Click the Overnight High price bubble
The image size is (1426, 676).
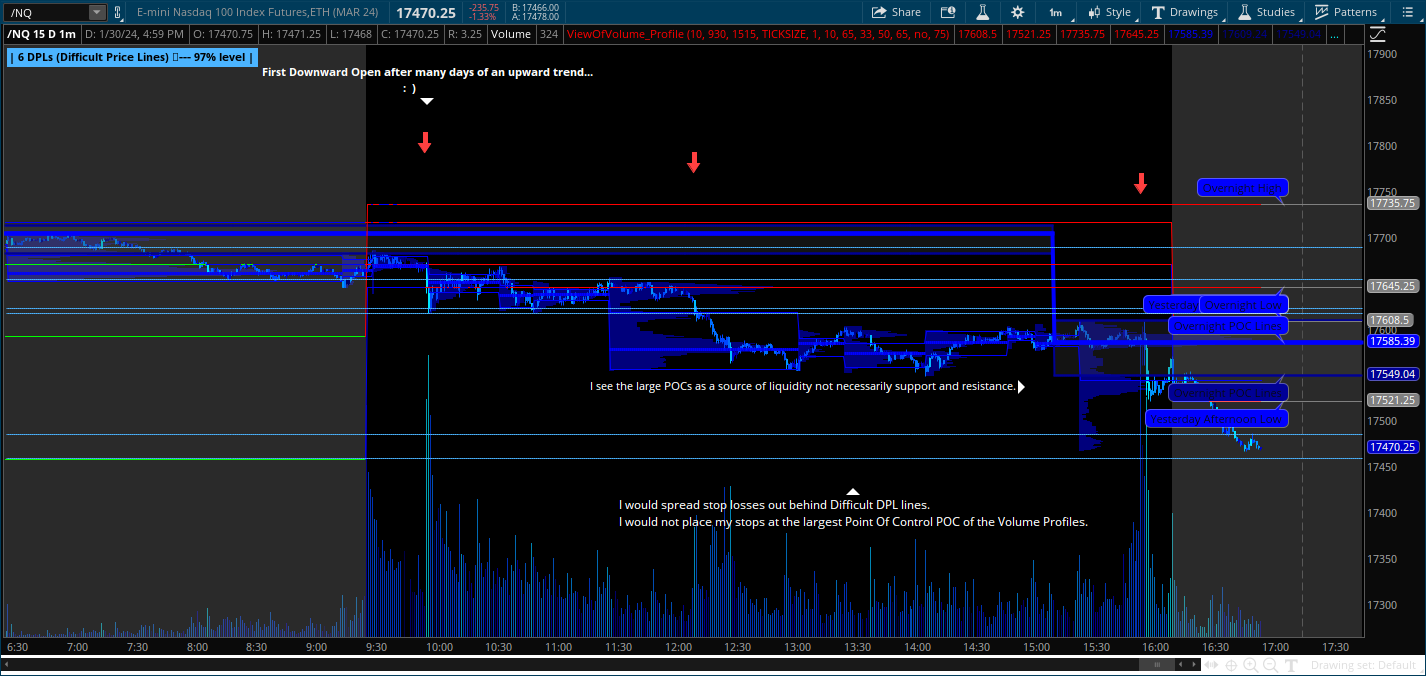click(x=1242, y=188)
